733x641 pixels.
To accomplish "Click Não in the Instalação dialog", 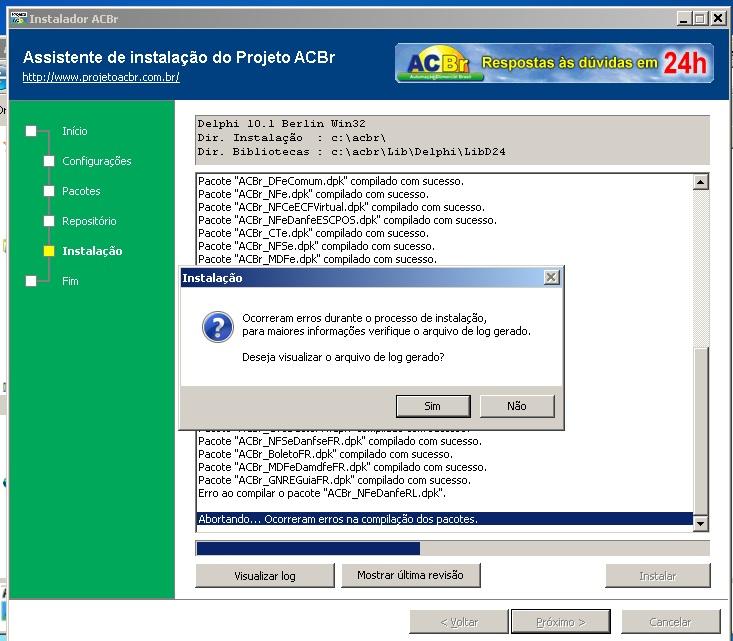I will coord(517,406).
